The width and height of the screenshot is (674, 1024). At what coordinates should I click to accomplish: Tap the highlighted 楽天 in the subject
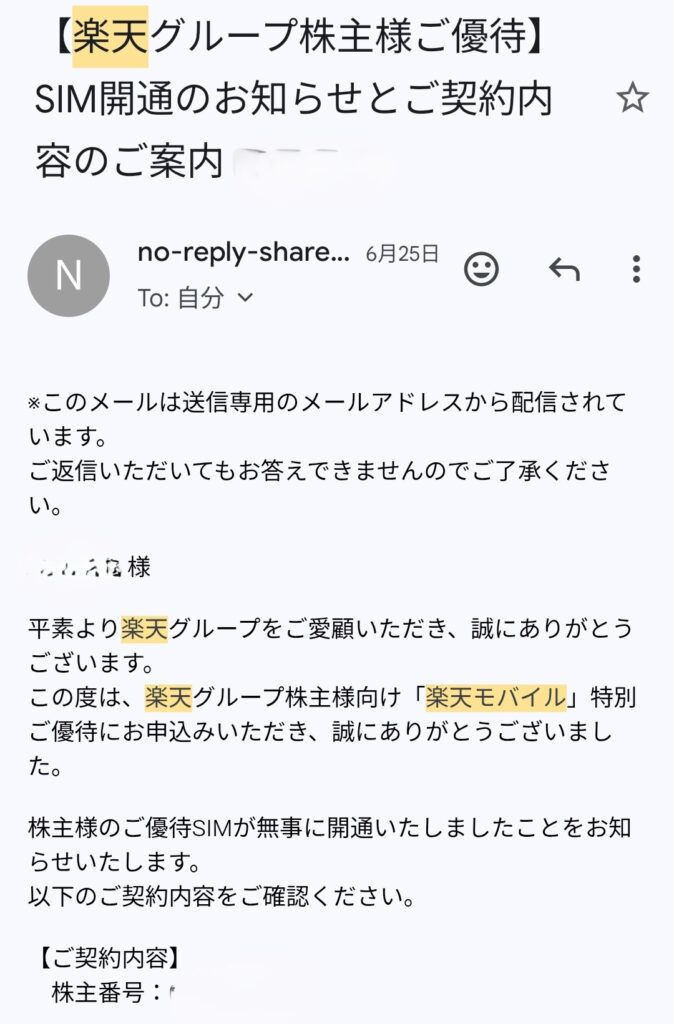(x=110, y=37)
